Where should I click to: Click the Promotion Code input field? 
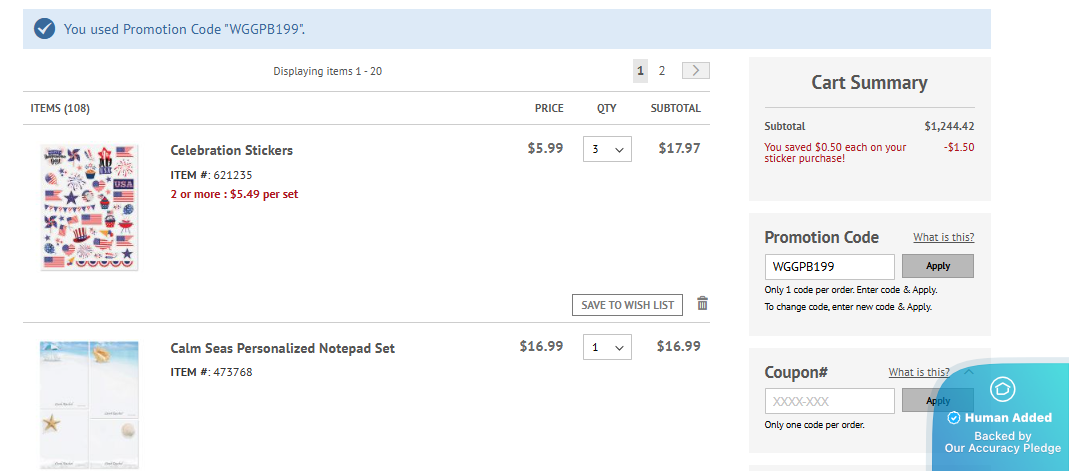point(829,267)
